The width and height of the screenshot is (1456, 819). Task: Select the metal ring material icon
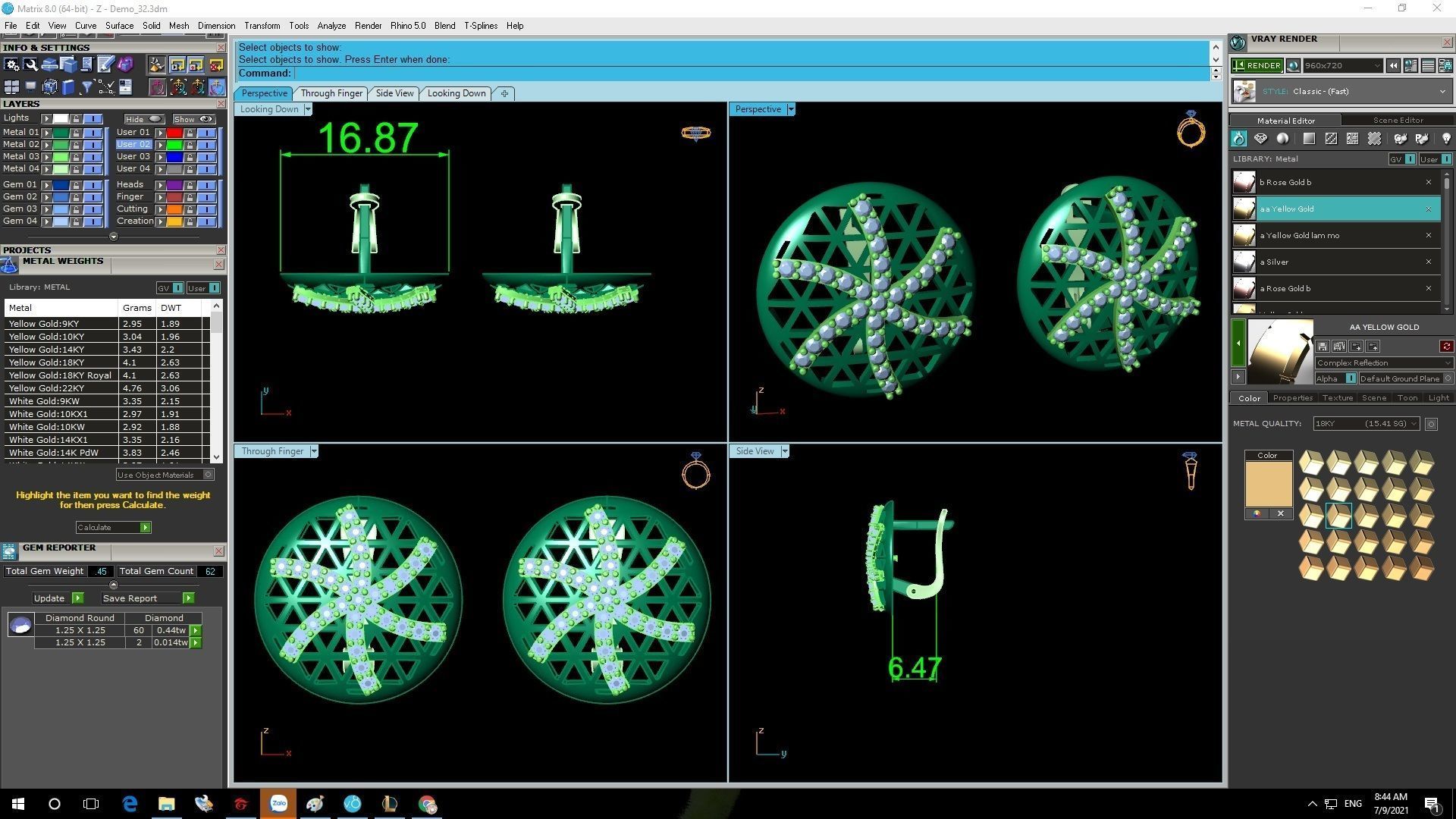click(x=1238, y=139)
